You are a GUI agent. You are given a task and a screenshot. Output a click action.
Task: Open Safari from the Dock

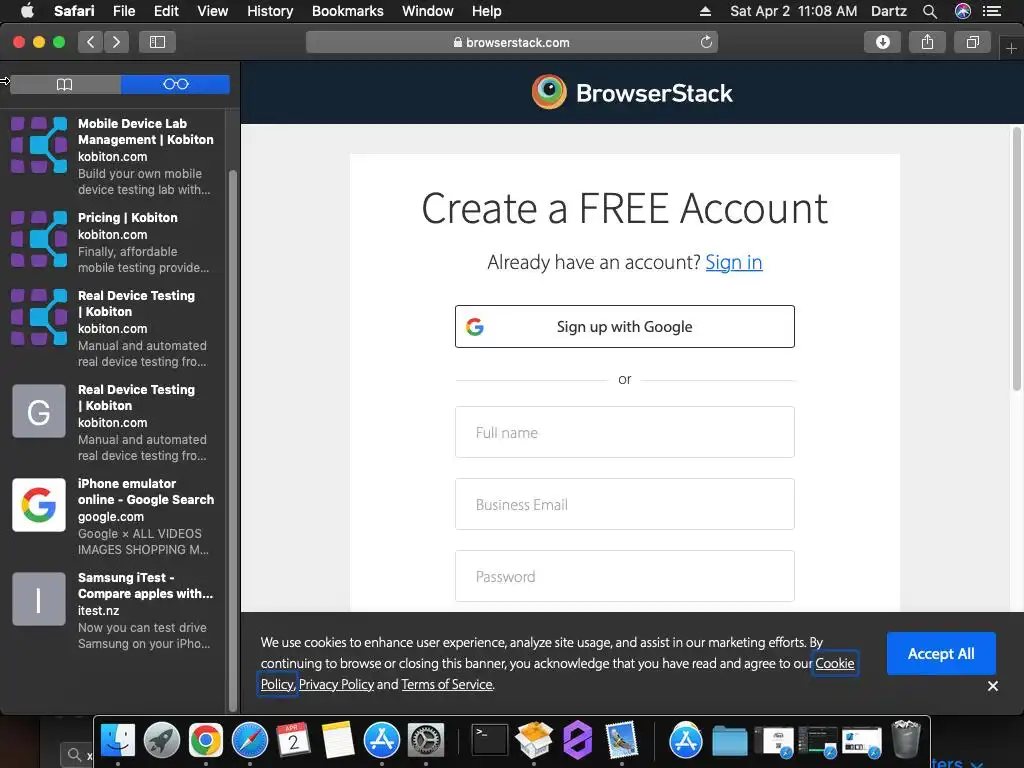pyautogui.click(x=249, y=741)
